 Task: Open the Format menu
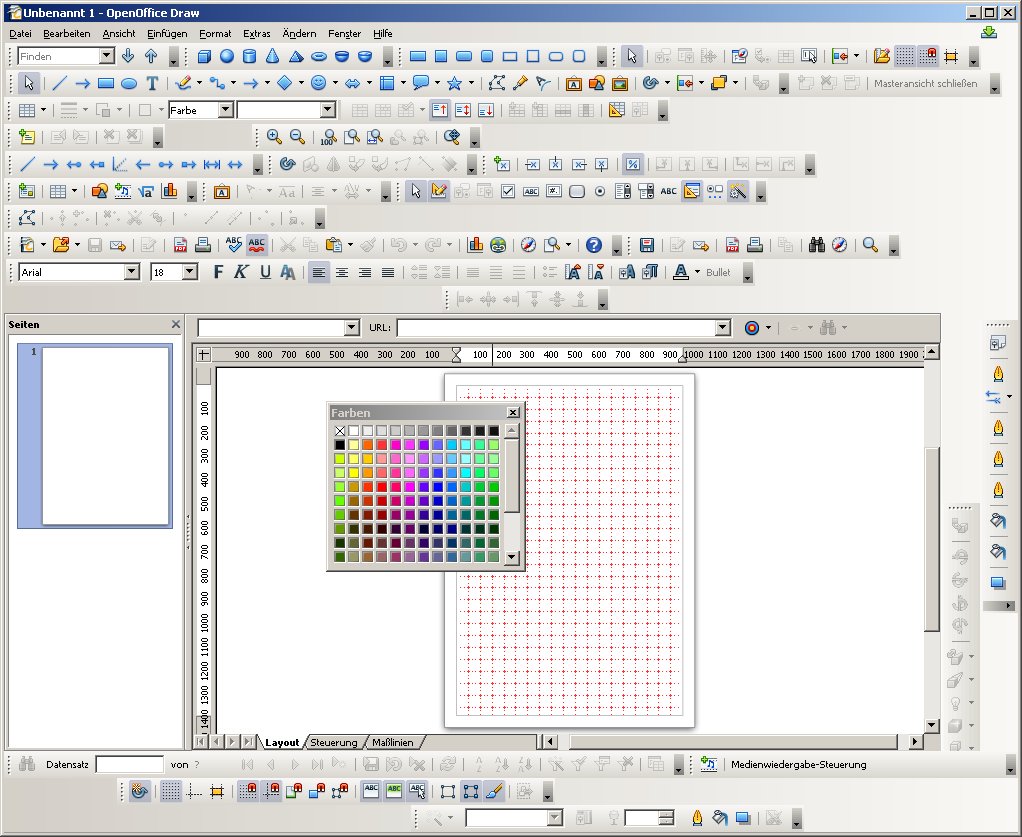tap(215, 33)
